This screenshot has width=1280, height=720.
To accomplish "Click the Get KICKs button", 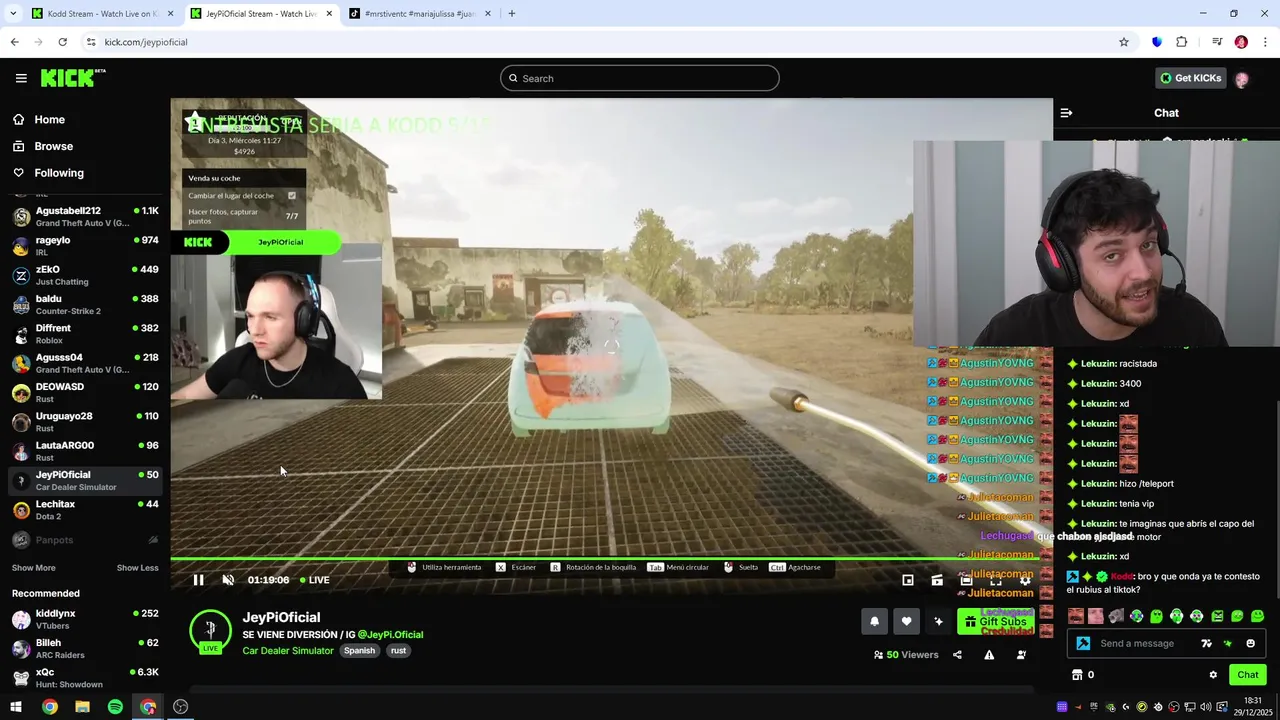I will [x=1190, y=78].
